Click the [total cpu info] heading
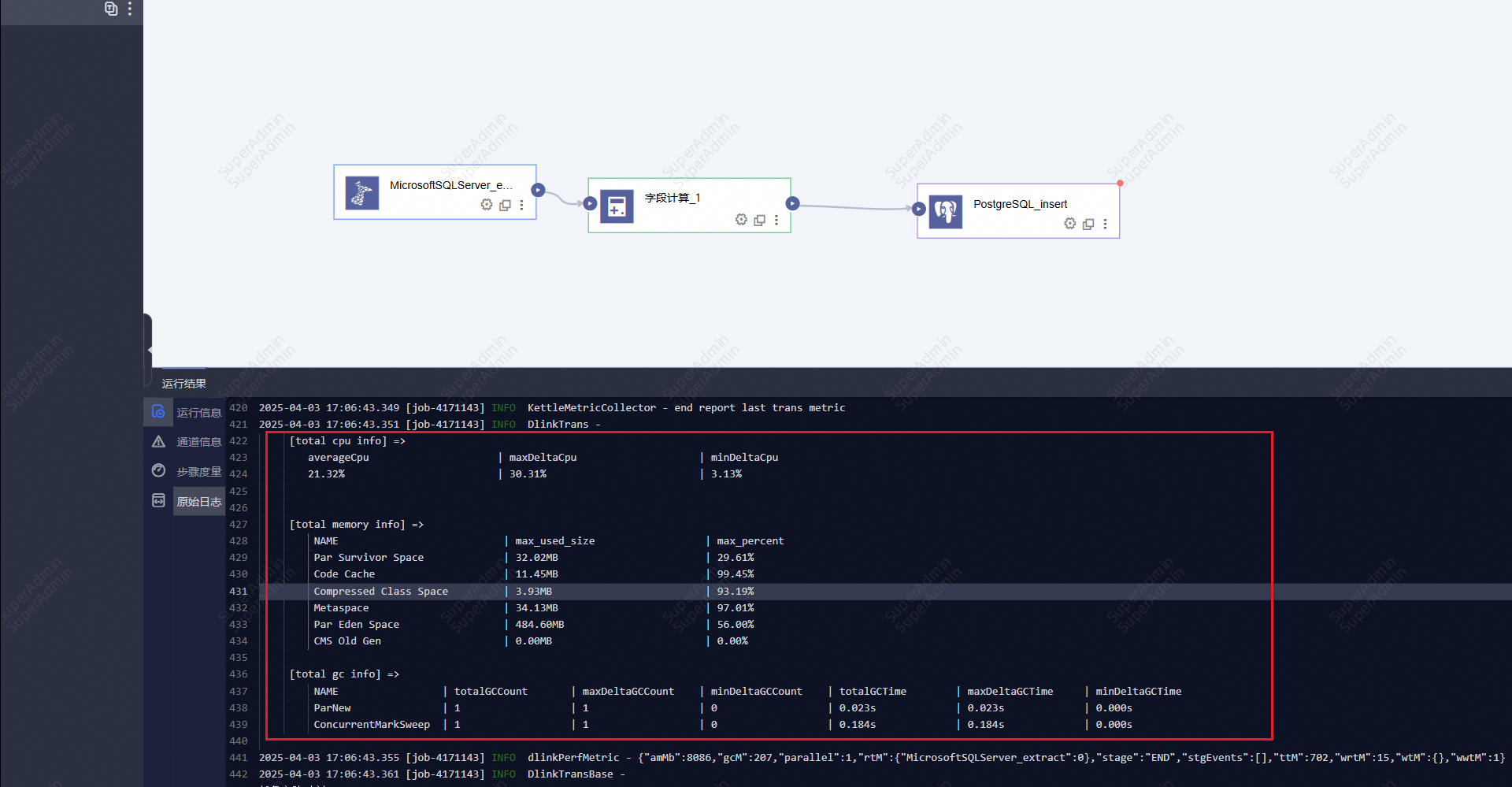Screen dimensions: 1512x787 coord(347,440)
